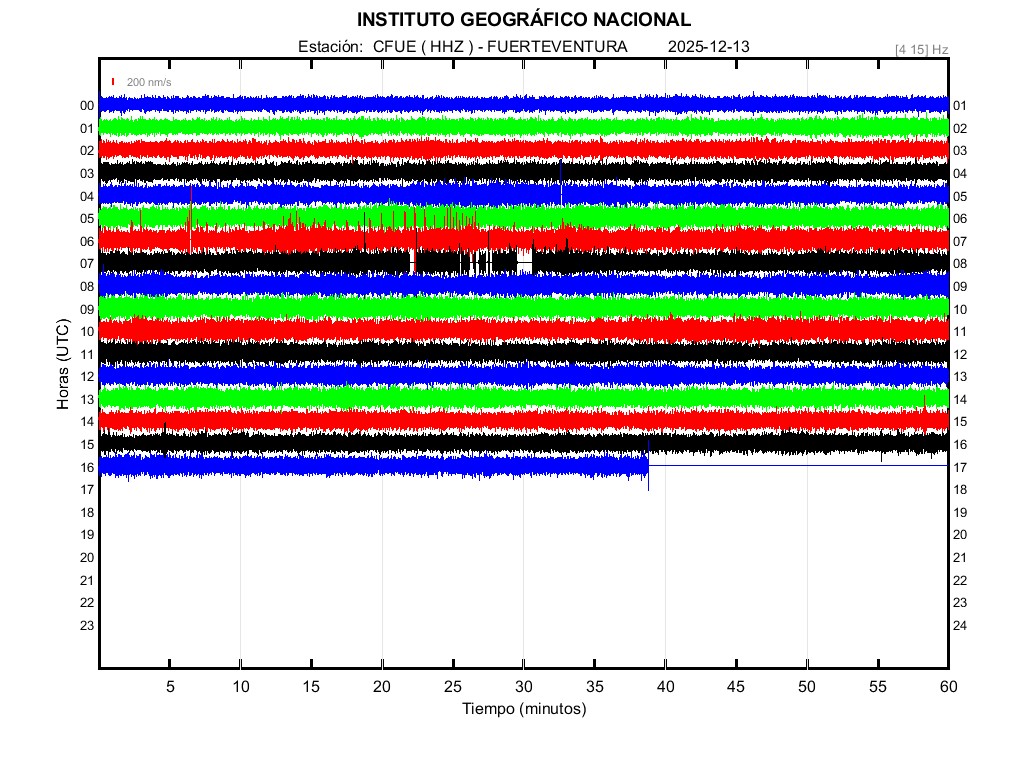
Task: Click the 17 hour label on the left axis
Action: 87,490
